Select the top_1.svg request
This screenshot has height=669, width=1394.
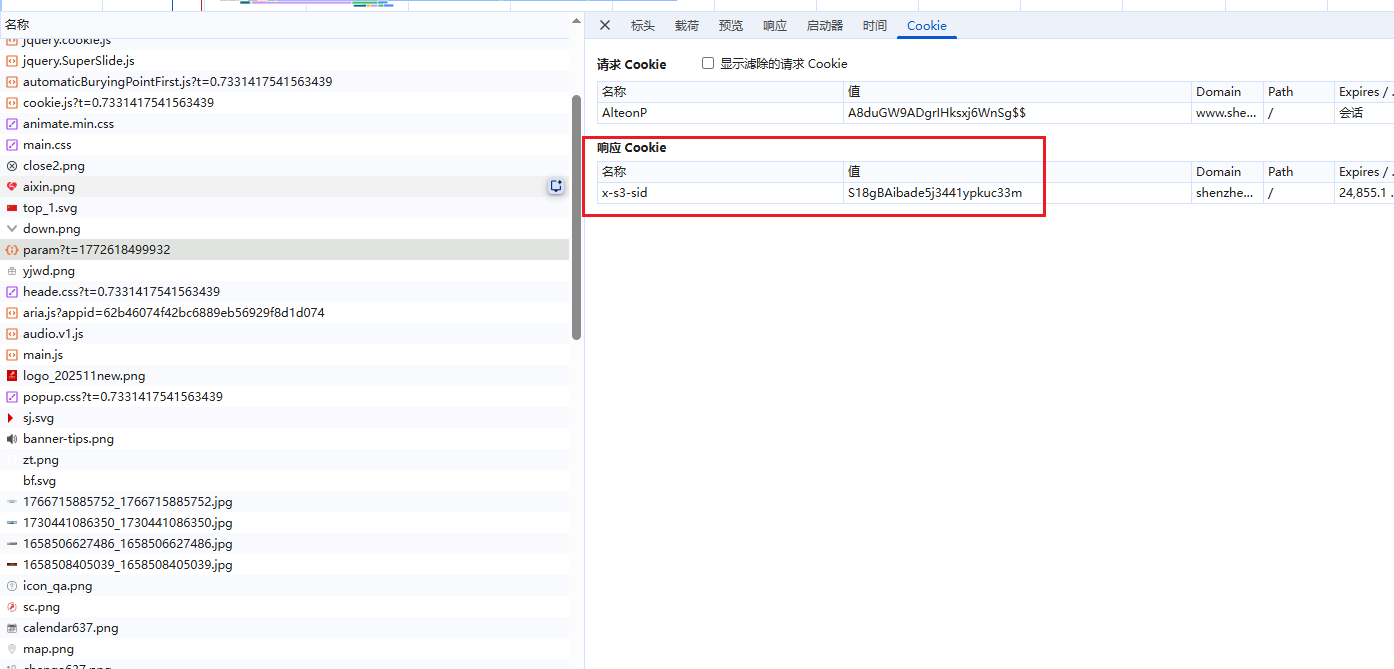[284, 208]
